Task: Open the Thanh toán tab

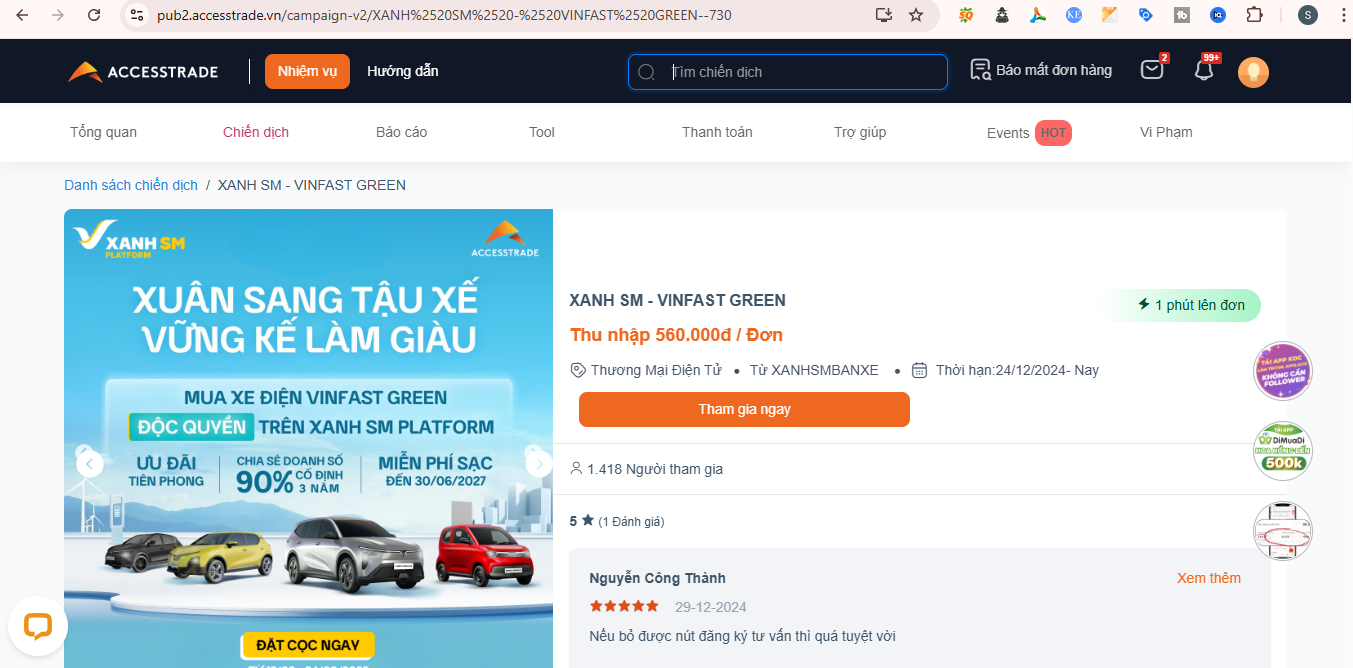Action: 717,132
